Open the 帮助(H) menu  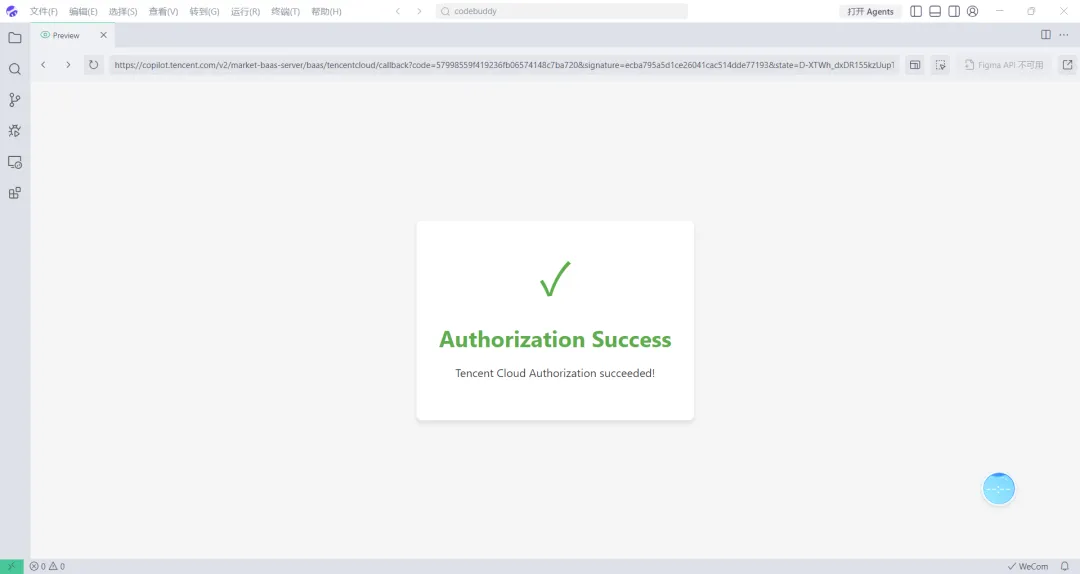(x=326, y=11)
